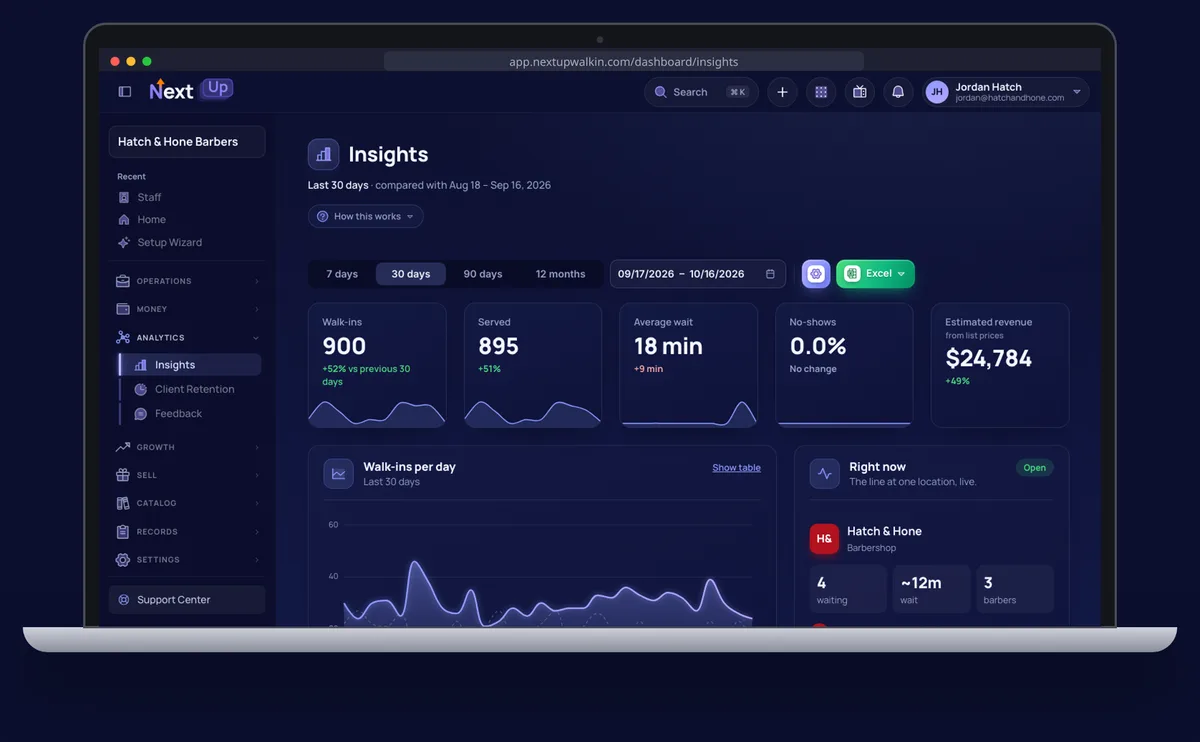The height and width of the screenshot is (742, 1200).
Task: Open the No-shows 0.0% card
Action: (844, 365)
